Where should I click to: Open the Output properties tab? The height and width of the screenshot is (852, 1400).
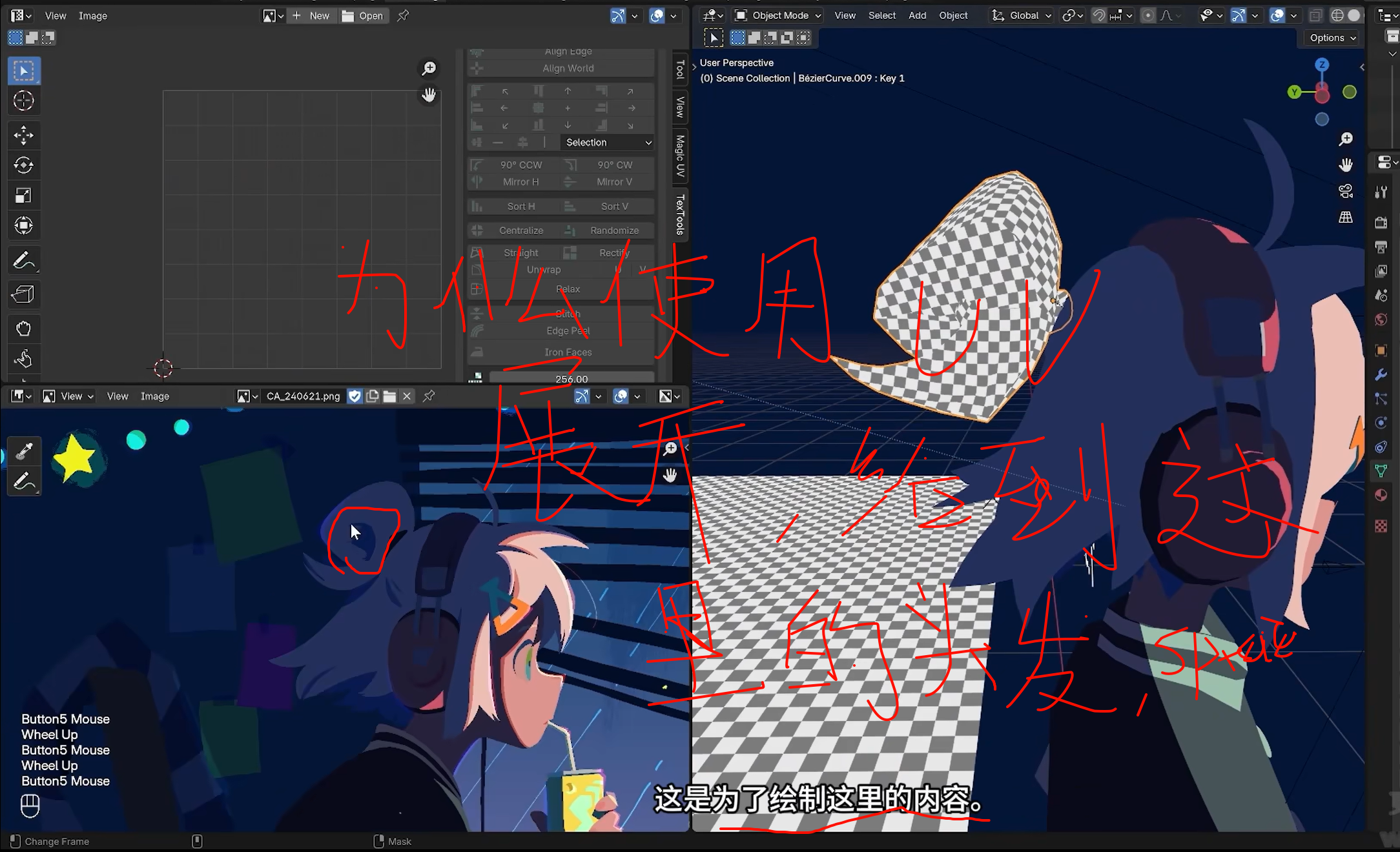point(1381,247)
